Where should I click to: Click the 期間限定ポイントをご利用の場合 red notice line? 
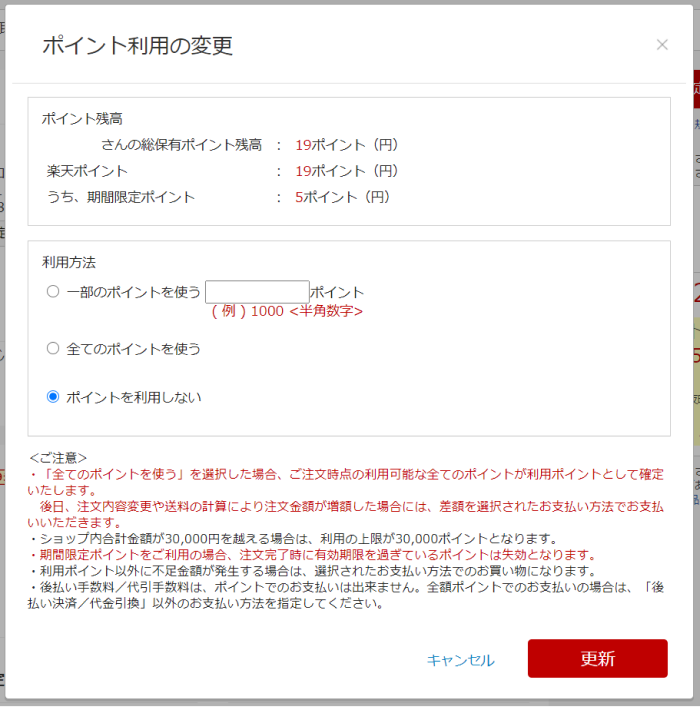click(x=312, y=555)
